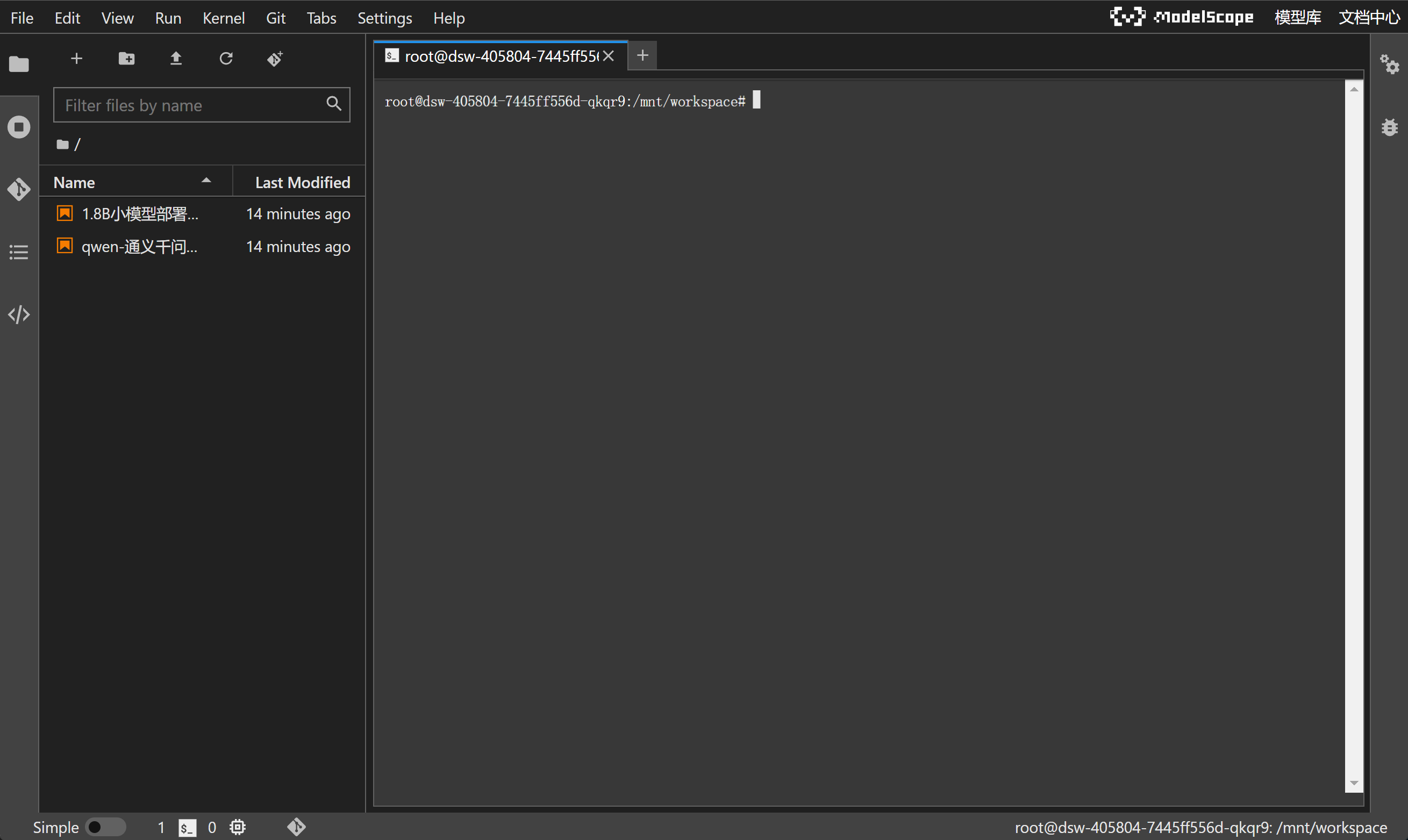This screenshot has width=1408, height=840.
Task: Open the property inspector gear icon
Action: pyautogui.click(x=1389, y=64)
